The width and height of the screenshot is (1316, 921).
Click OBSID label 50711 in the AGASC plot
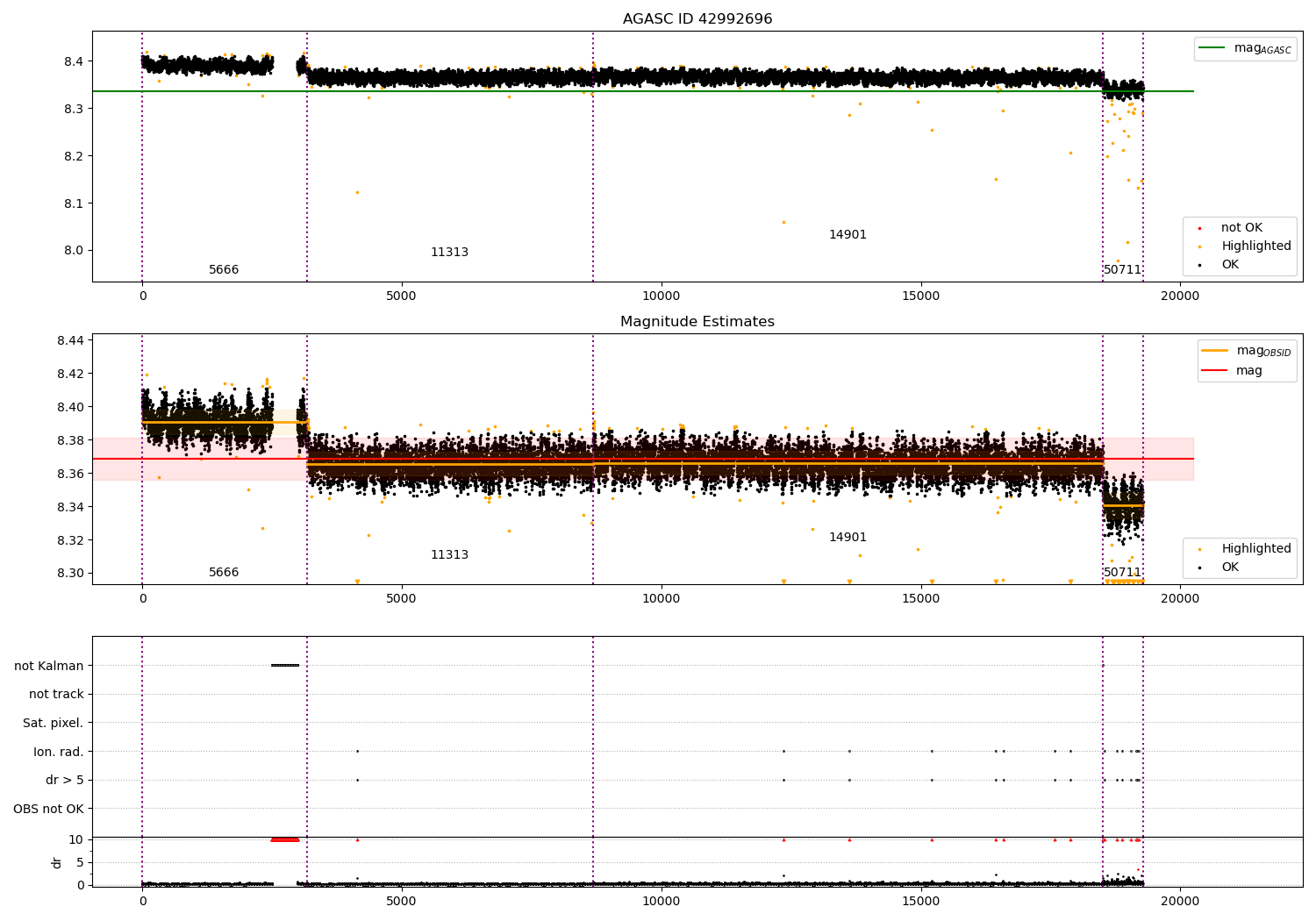click(1123, 270)
